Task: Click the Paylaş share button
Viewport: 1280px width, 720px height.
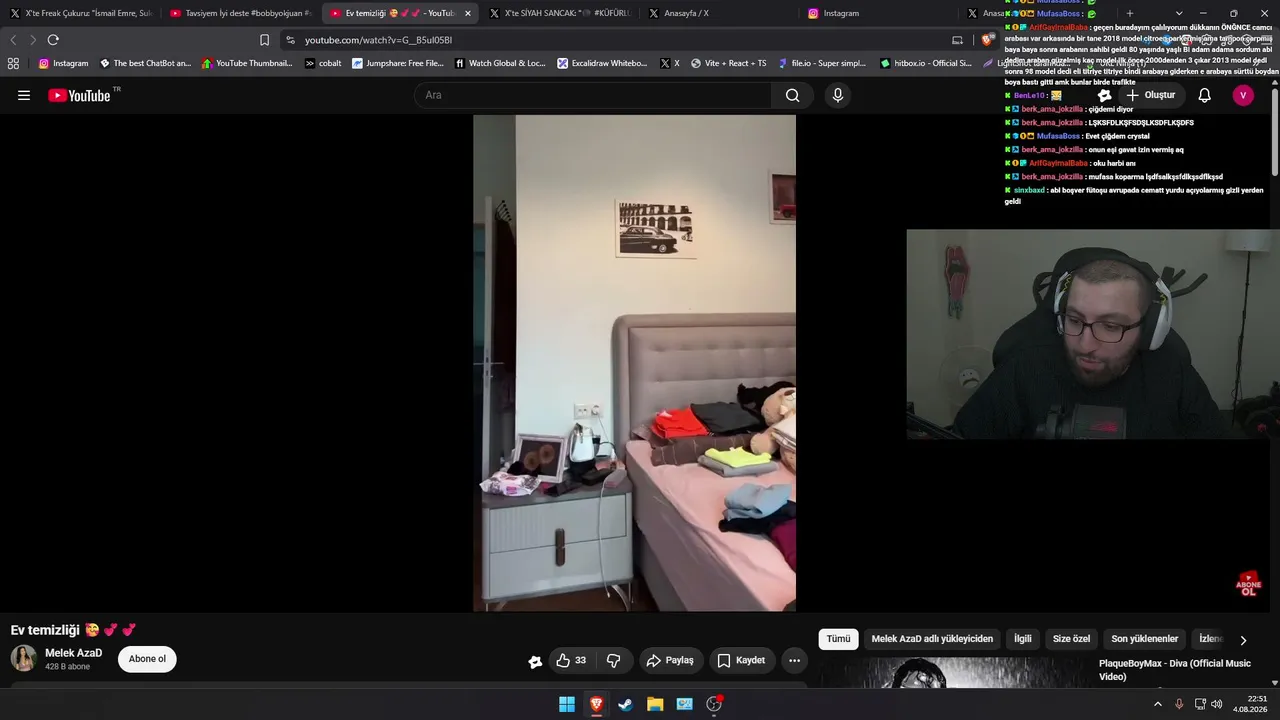Action: [x=670, y=660]
